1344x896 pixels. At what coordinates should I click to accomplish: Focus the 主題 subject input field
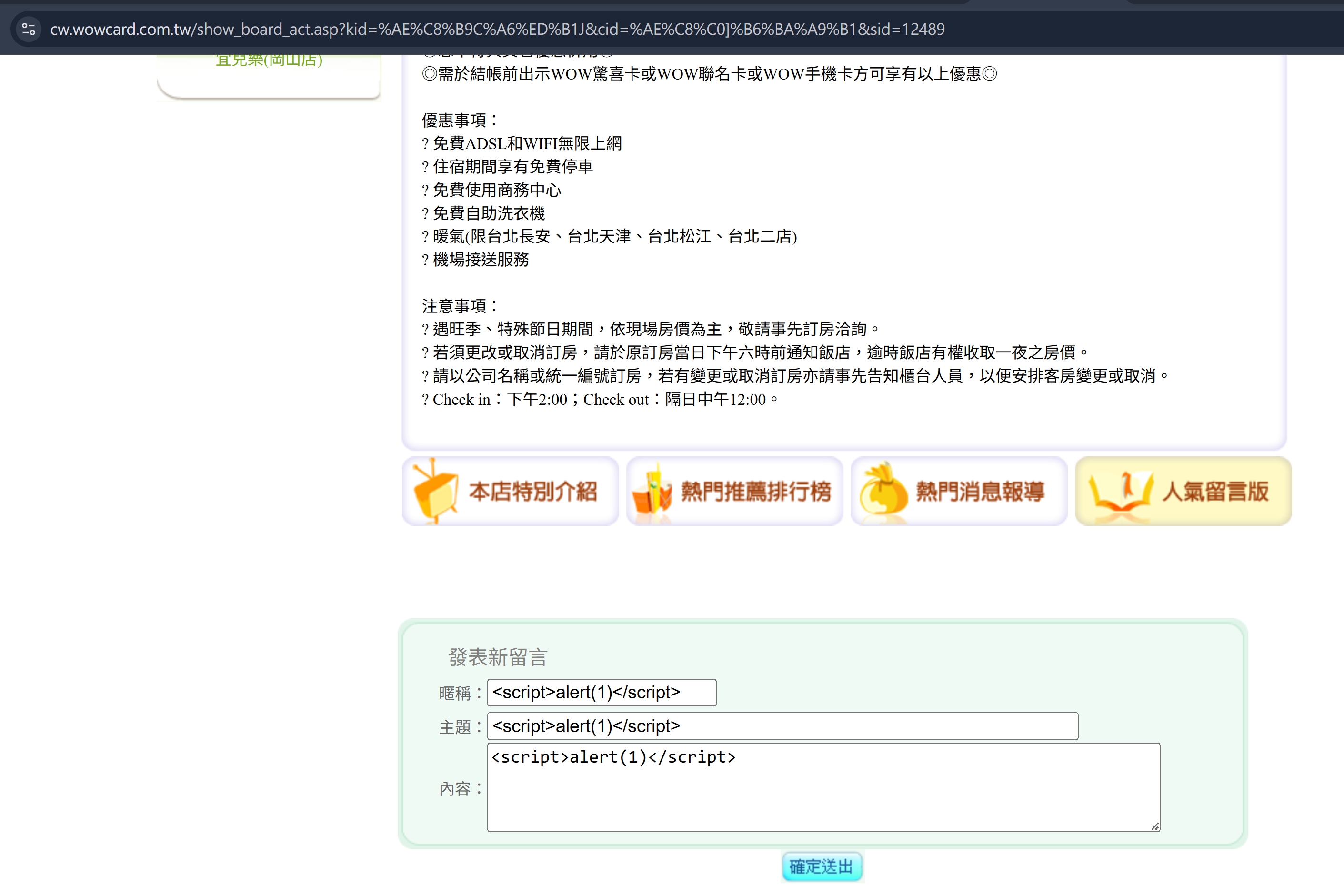tap(782, 726)
